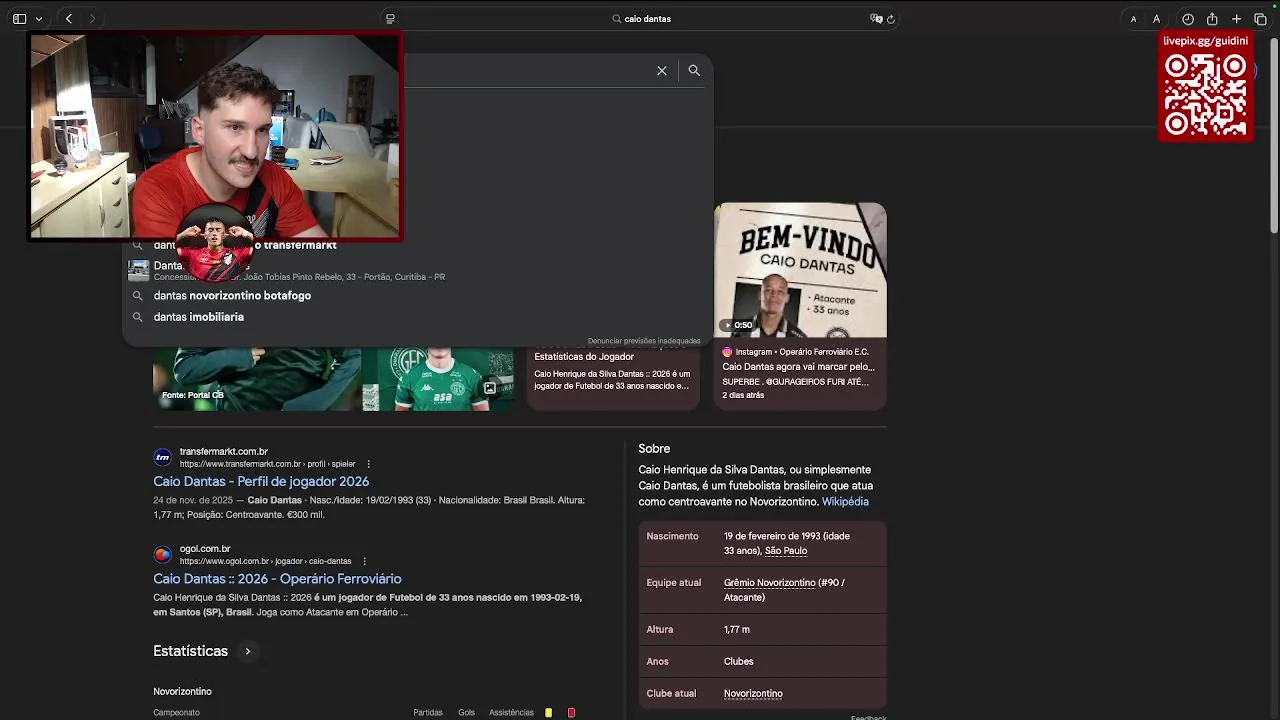Open the history clock icon
The image size is (1280, 720).
pos(1188,19)
